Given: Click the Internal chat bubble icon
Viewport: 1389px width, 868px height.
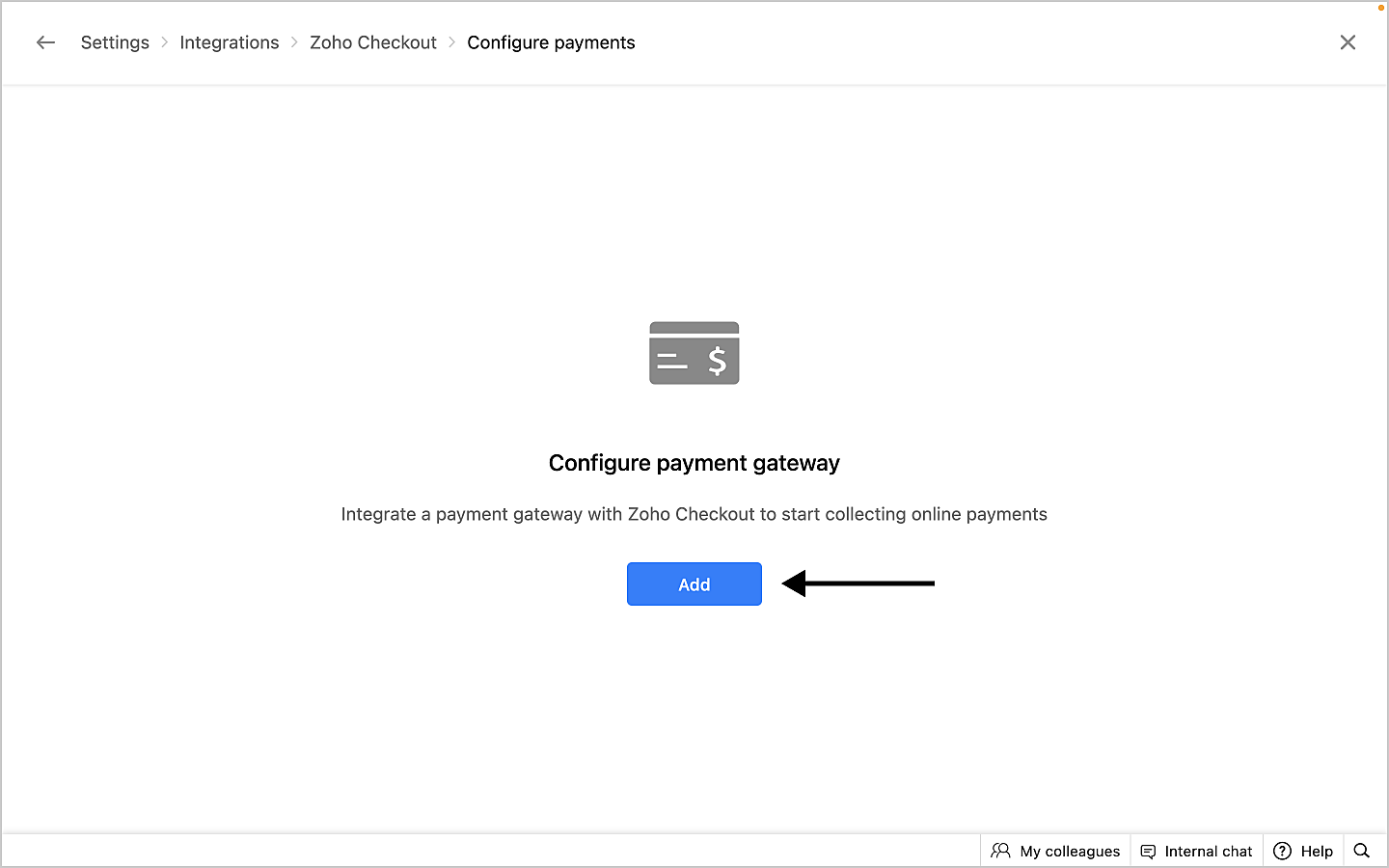Looking at the screenshot, I should [1148, 852].
